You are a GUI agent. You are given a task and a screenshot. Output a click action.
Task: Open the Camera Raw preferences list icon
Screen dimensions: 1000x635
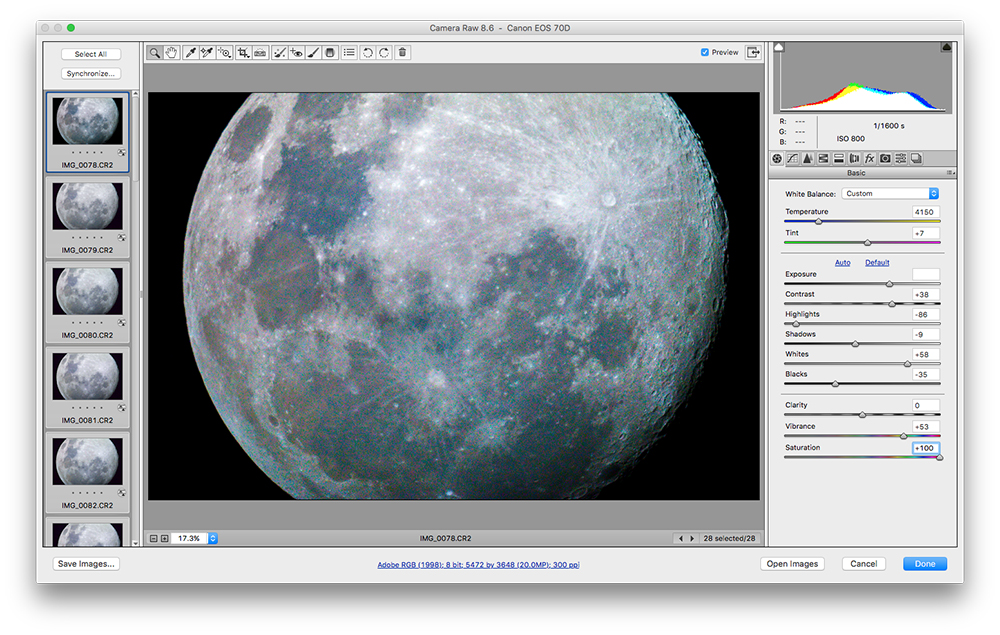pos(349,52)
